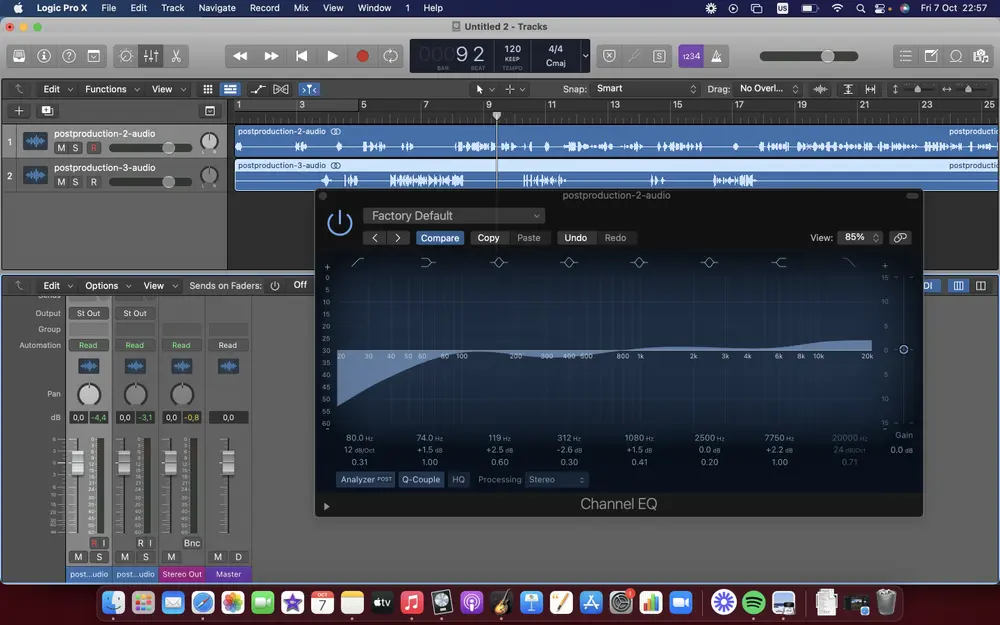Solo the postproduction-3-audio track
Screen dimensions: 1000x625
[x=77, y=182]
